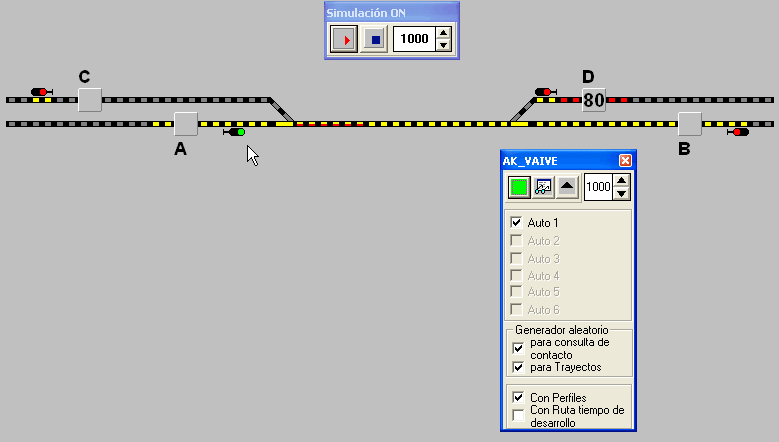779x442 pixels.
Task: Click the 'Simulación ON' title bar
Action: (391, 13)
